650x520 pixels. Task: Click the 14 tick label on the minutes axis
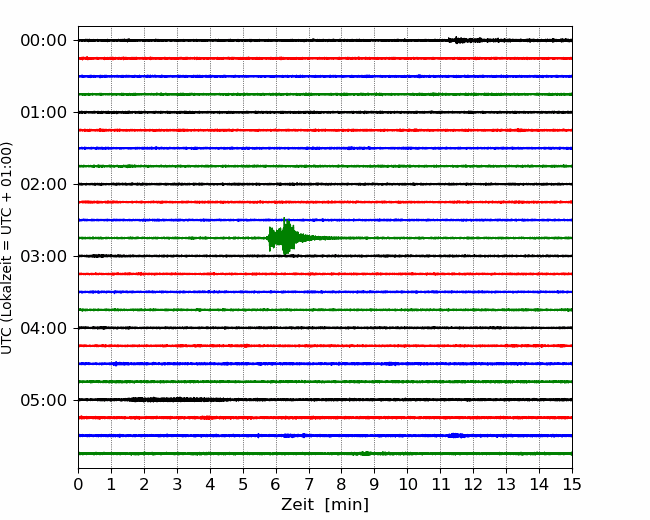pyautogui.click(x=539, y=485)
